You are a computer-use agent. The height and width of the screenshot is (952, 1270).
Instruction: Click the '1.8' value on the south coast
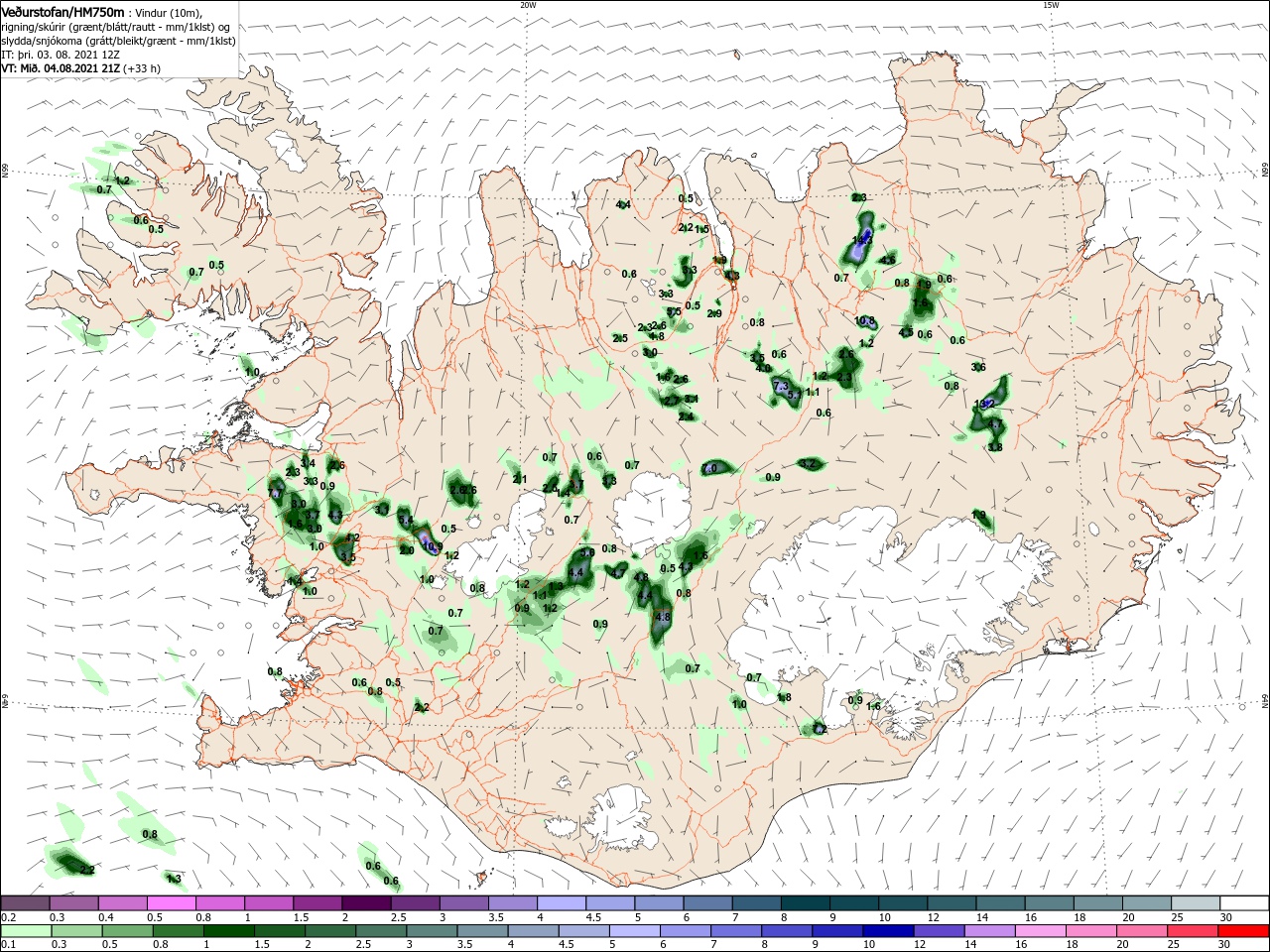pos(784,697)
